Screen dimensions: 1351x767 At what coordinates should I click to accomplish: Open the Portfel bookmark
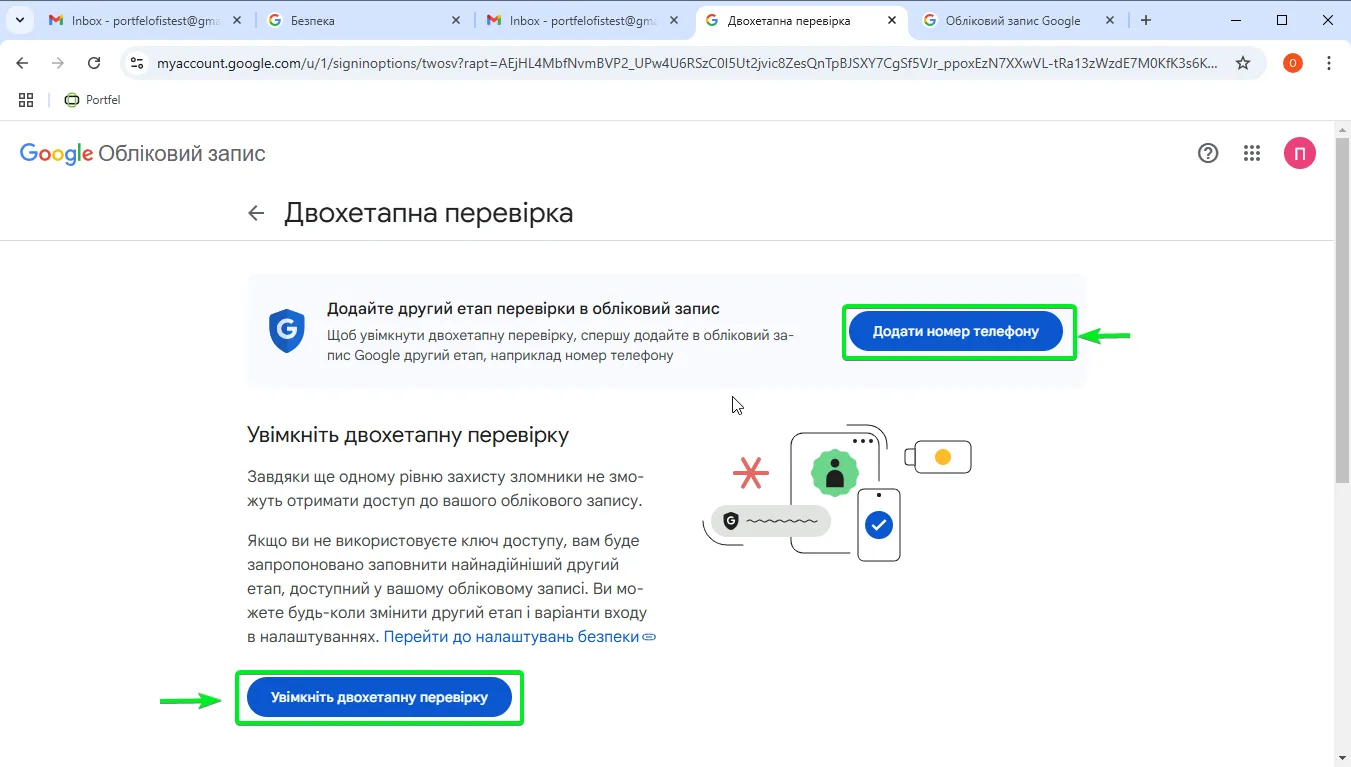pos(92,100)
